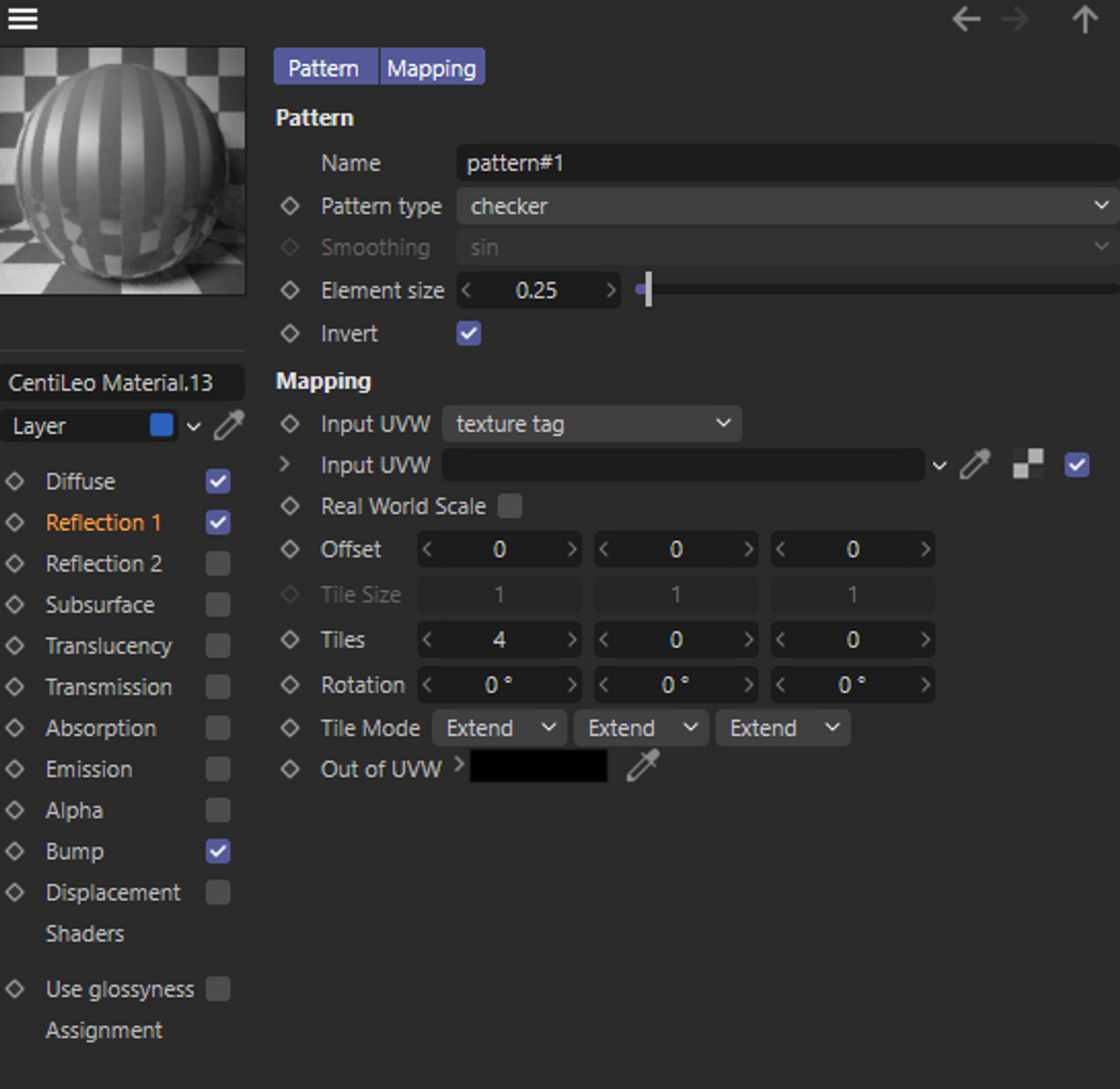The image size is (1120, 1089).
Task: Open the Reflection 1 channel
Action: pyautogui.click(x=103, y=522)
